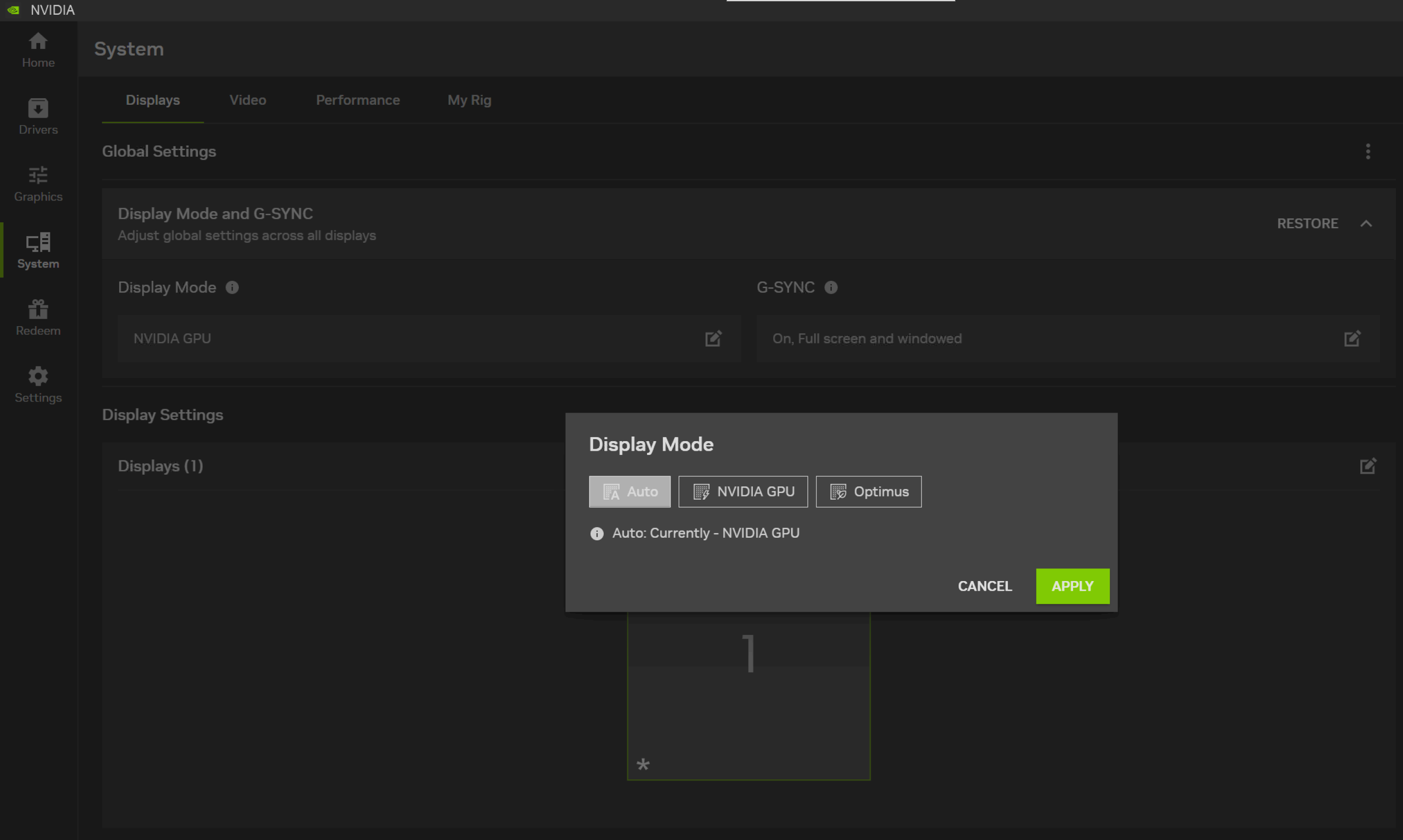Open the Global Settings overflow menu
The height and width of the screenshot is (840, 1403).
[x=1368, y=151]
